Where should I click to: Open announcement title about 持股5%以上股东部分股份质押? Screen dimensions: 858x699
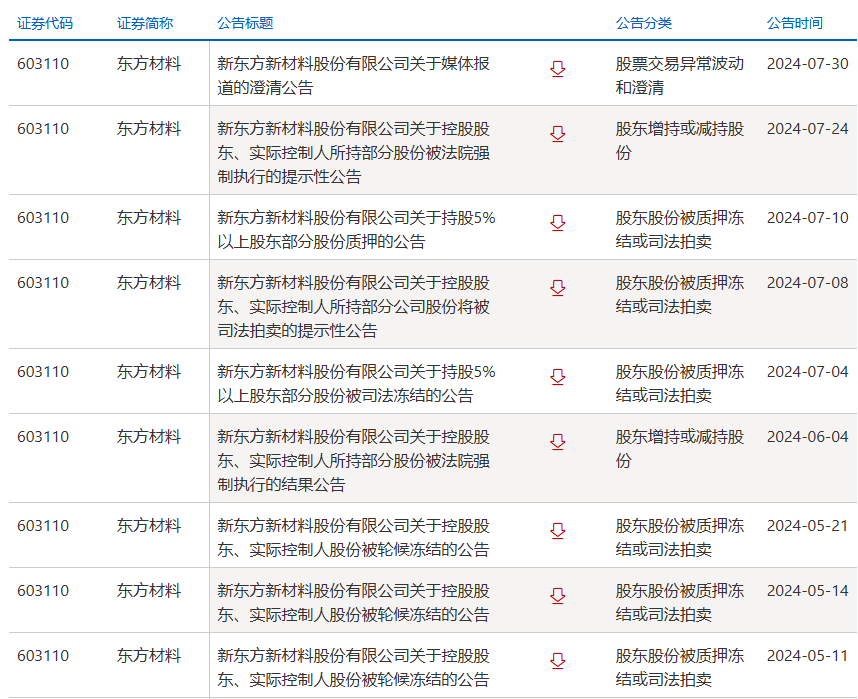coord(356,229)
